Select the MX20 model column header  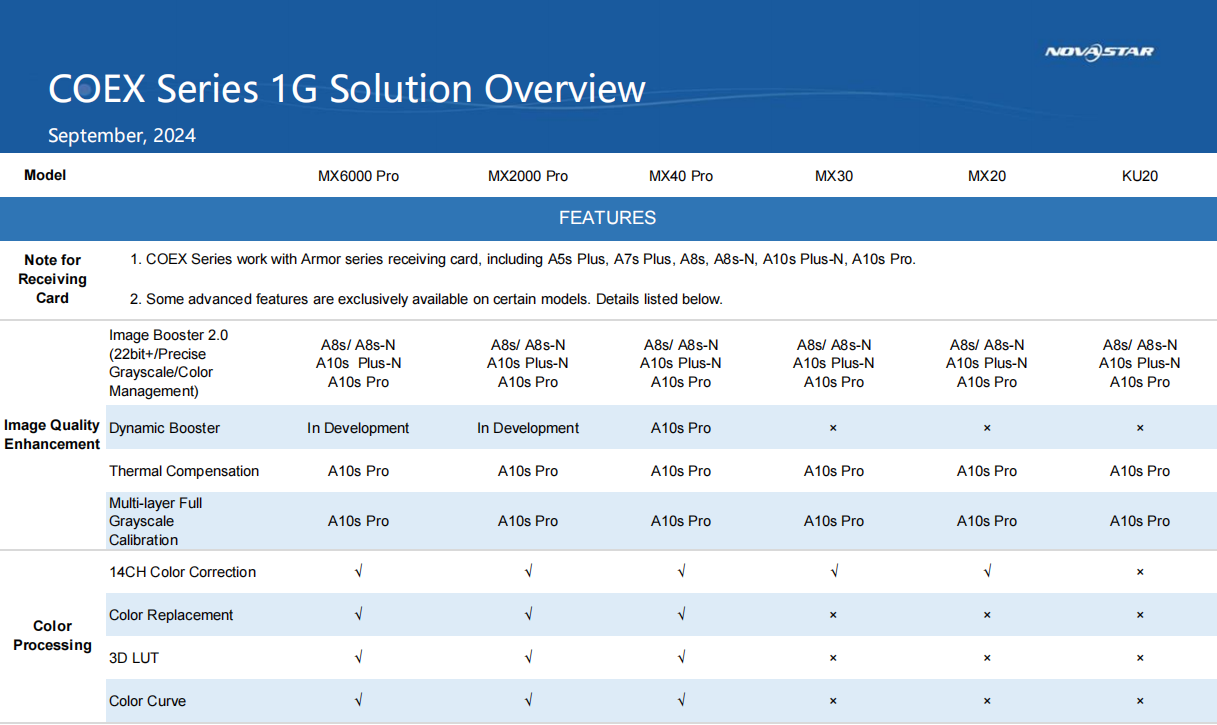987,176
